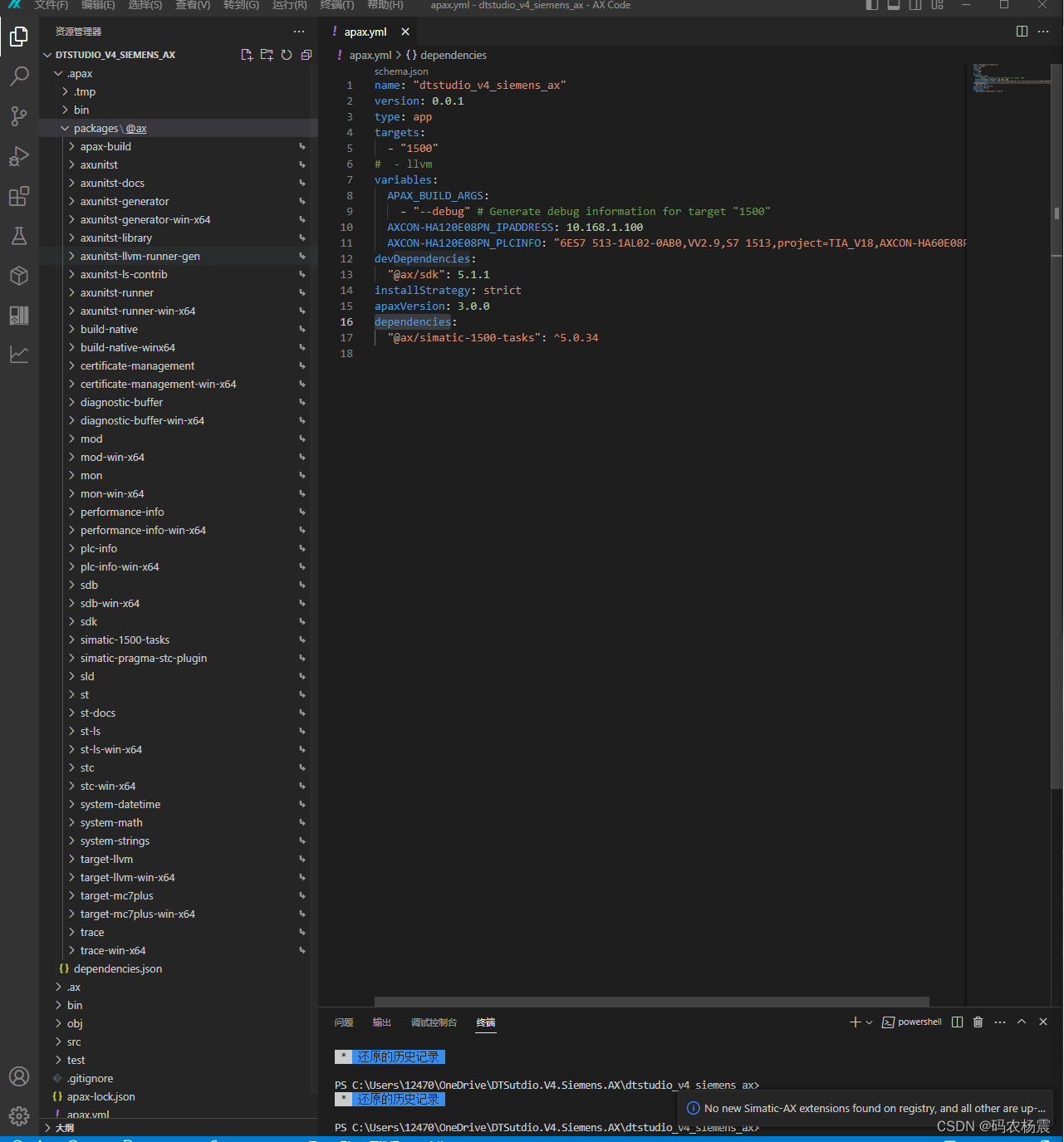Expand the simatic-1500-tasks folder
Screen dimensions: 1064x1142
[x=179, y=640]
